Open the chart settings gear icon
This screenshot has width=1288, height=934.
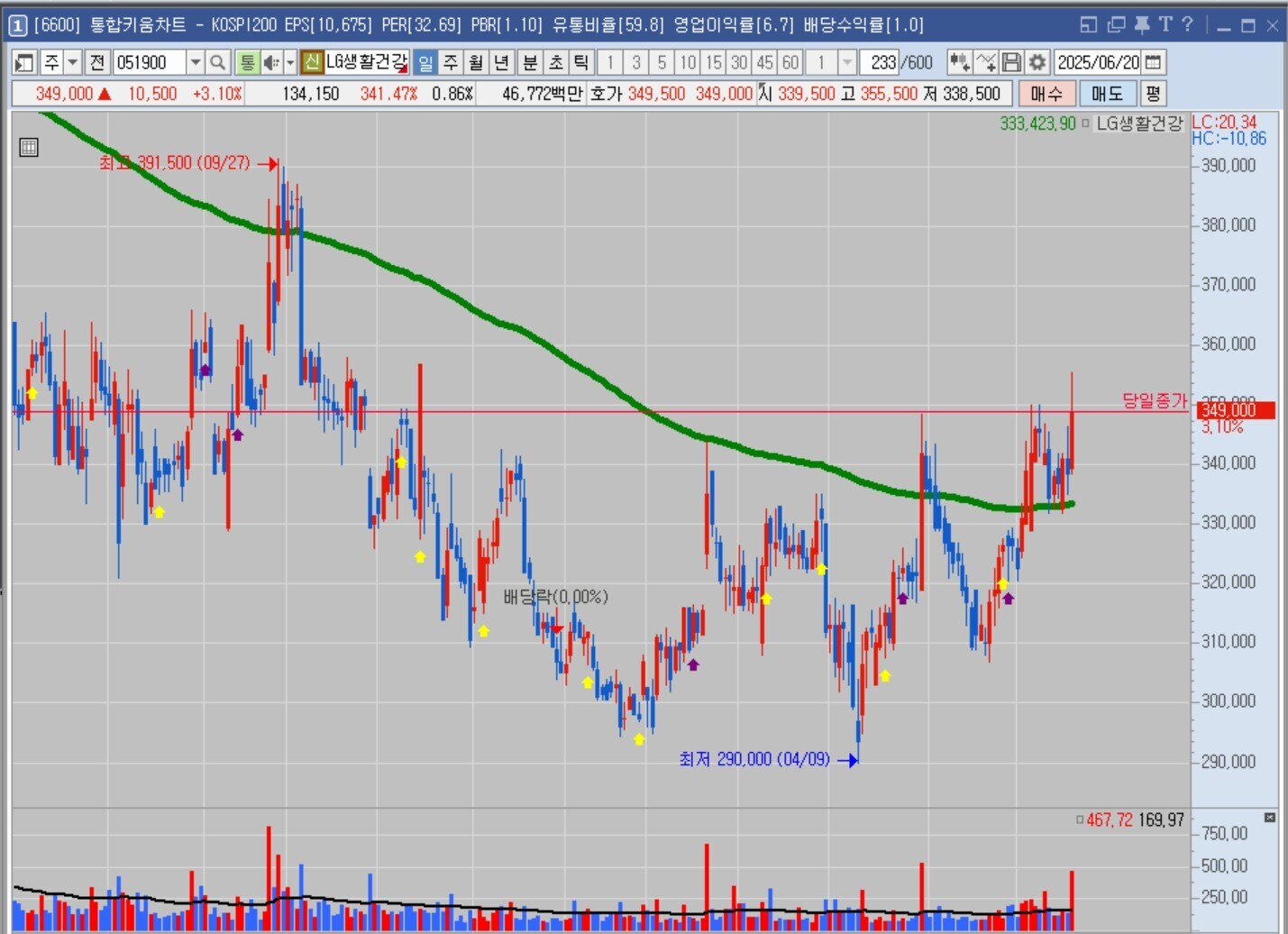click(1037, 62)
